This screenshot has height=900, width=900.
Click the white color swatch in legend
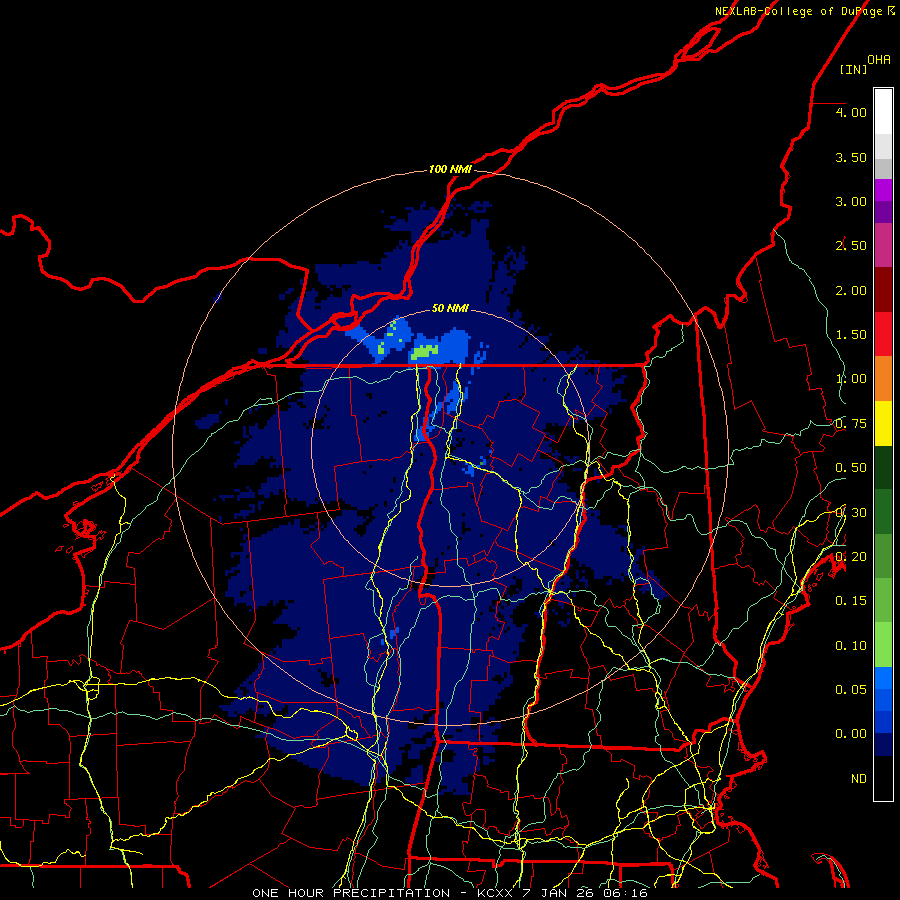coord(883,112)
